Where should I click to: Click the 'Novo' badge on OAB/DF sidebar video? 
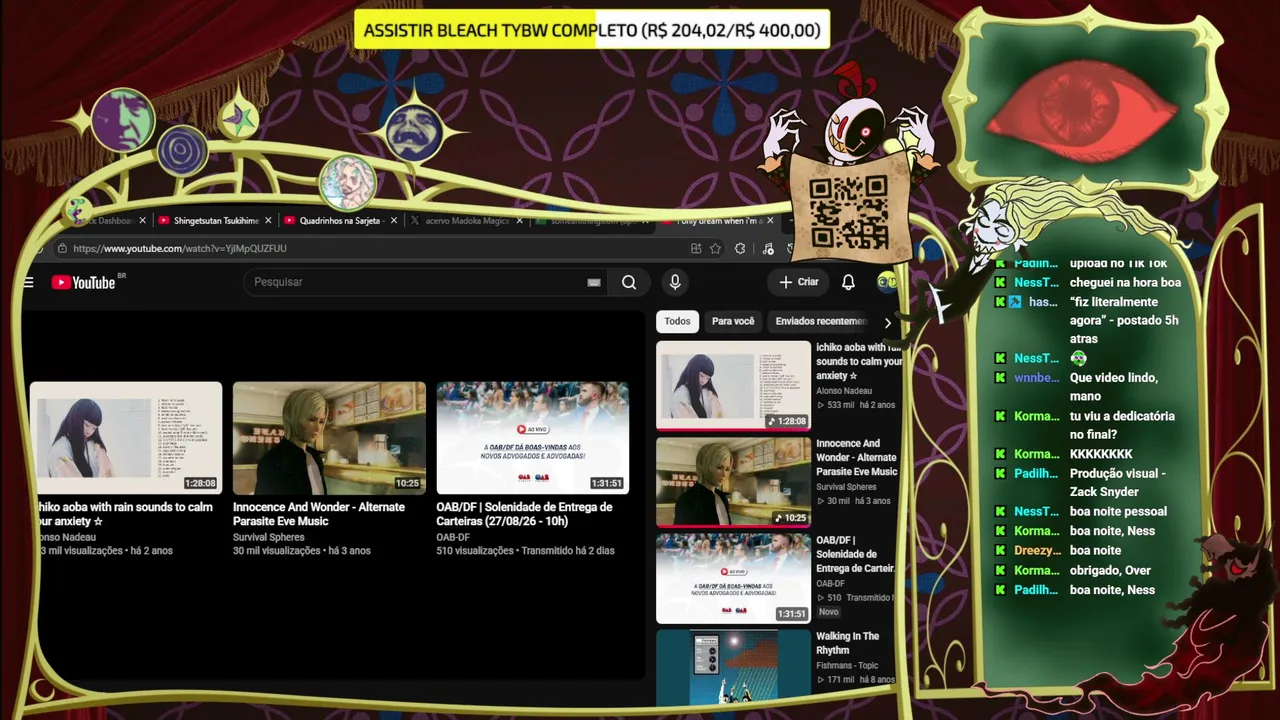pyautogui.click(x=829, y=612)
